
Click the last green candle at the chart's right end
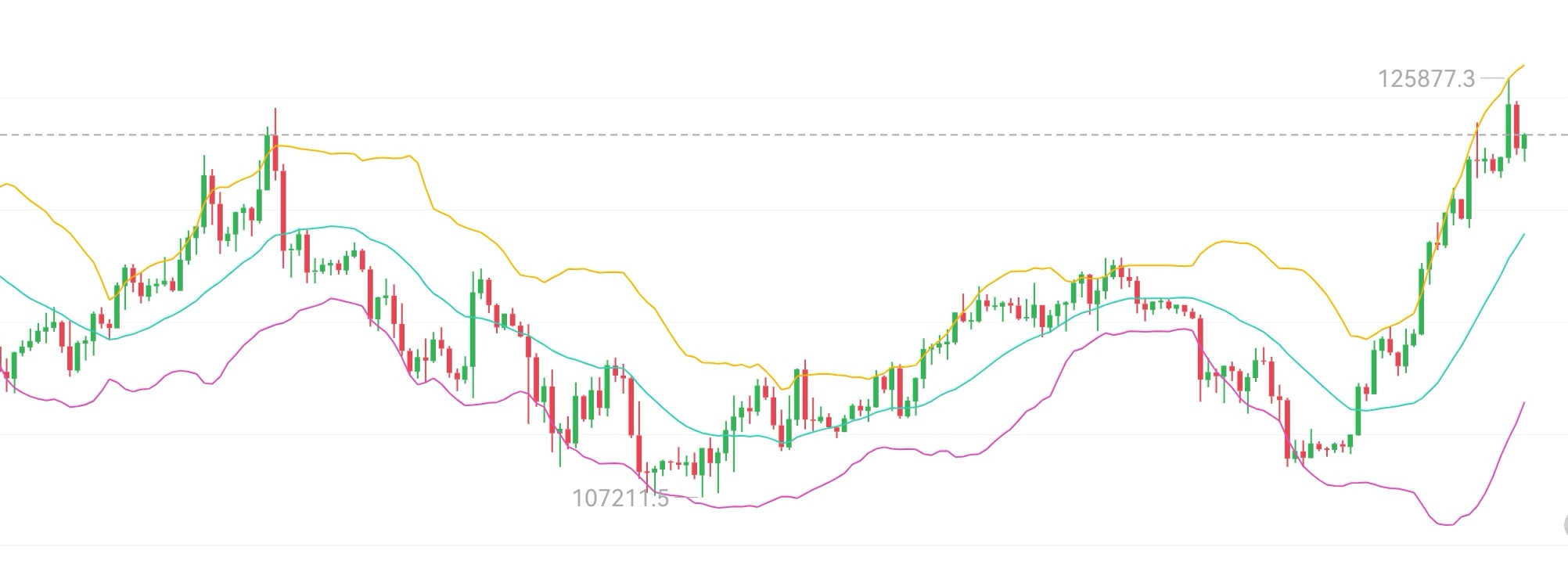click(x=1524, y=142)
